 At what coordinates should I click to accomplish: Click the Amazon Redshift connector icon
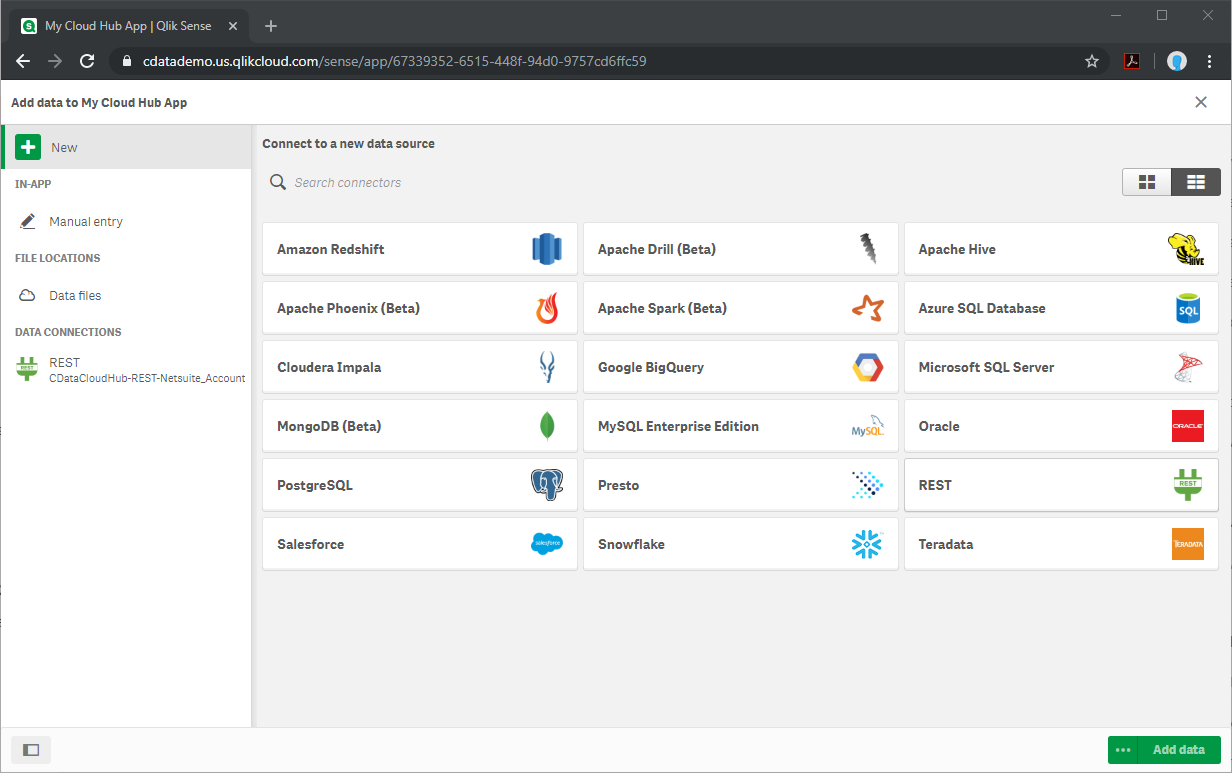[x=547, y=249]
